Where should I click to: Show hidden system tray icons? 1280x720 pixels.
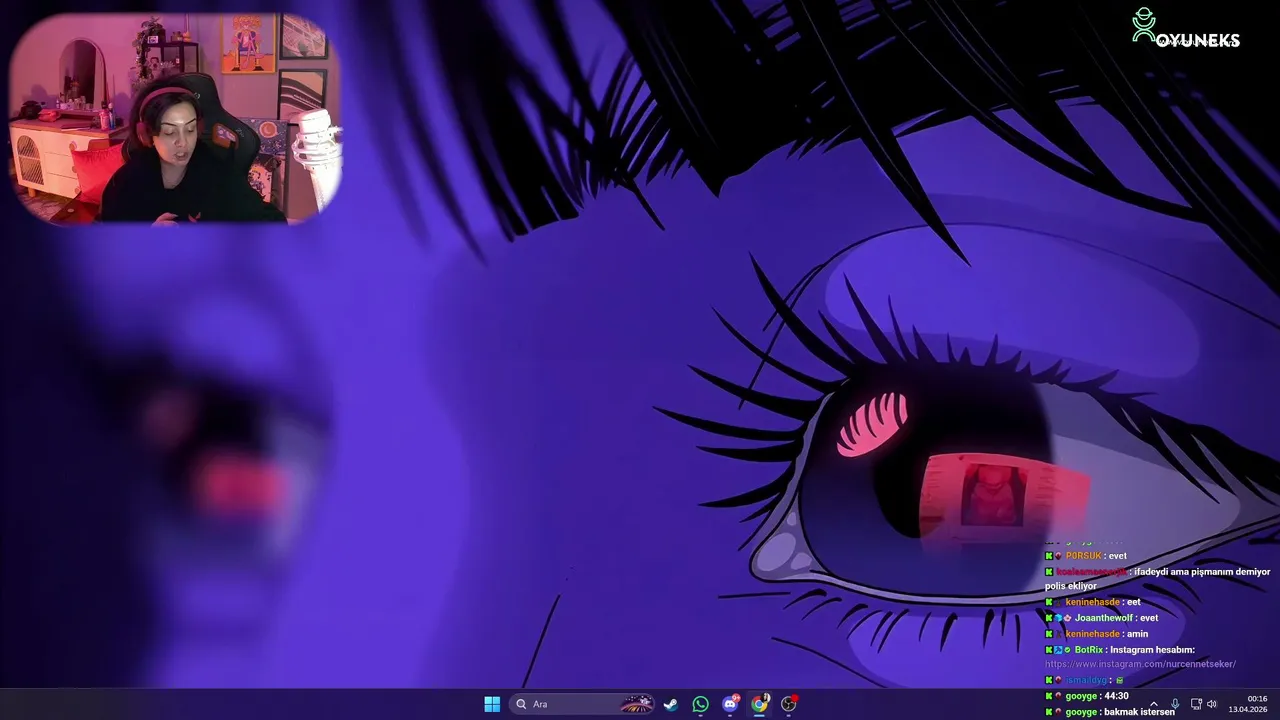[x=1153, y=704]
